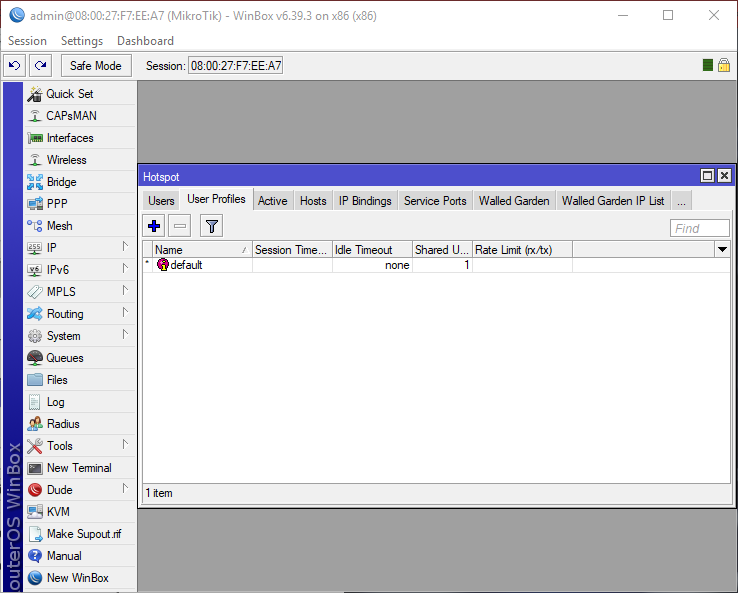Screen dimensions: 738x593
Task: Open the Session menu
Action: click(x=27, y=41)
